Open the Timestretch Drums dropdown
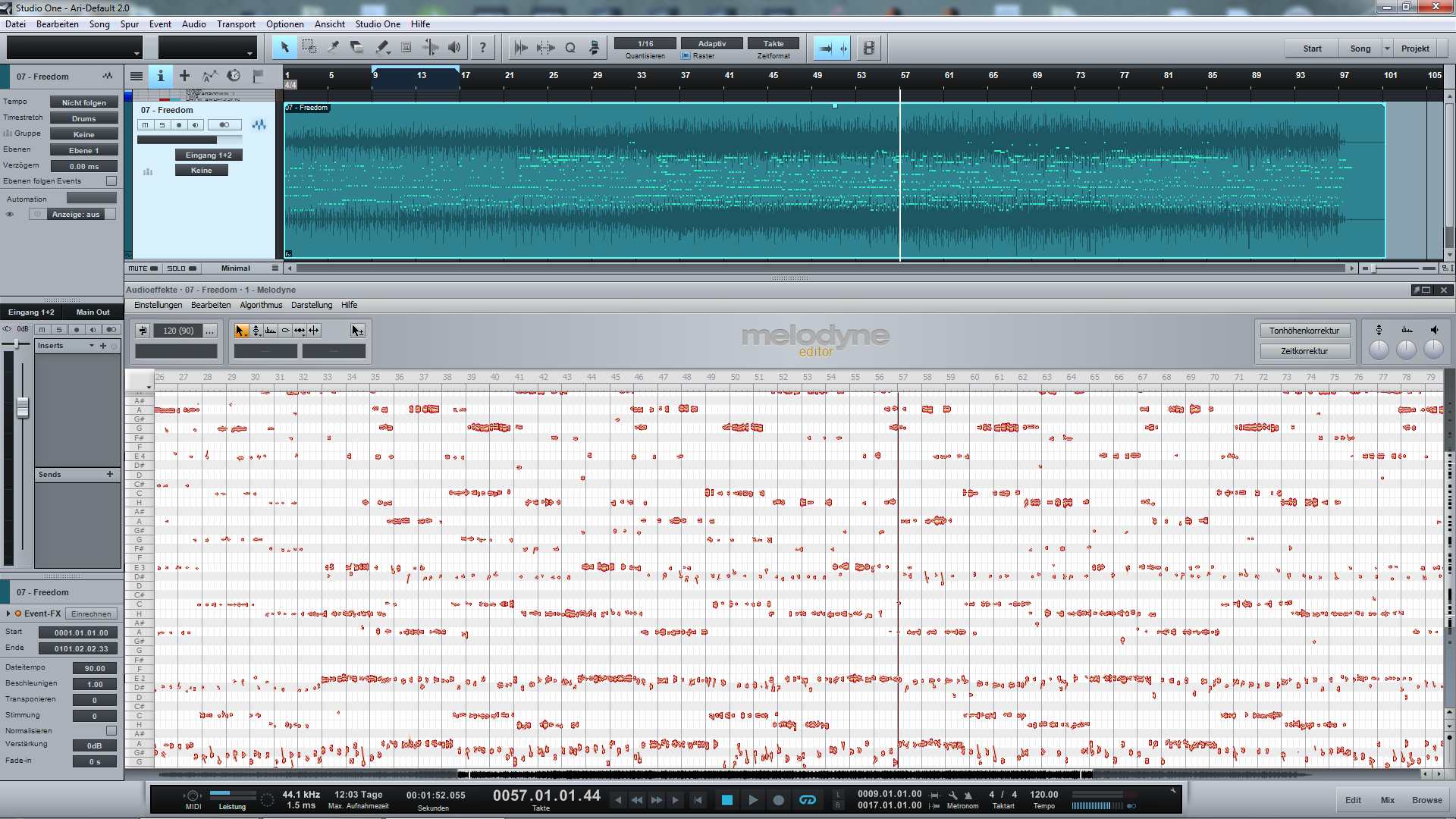This screenshot has width=1456, height=819. (x=84, y=118)
